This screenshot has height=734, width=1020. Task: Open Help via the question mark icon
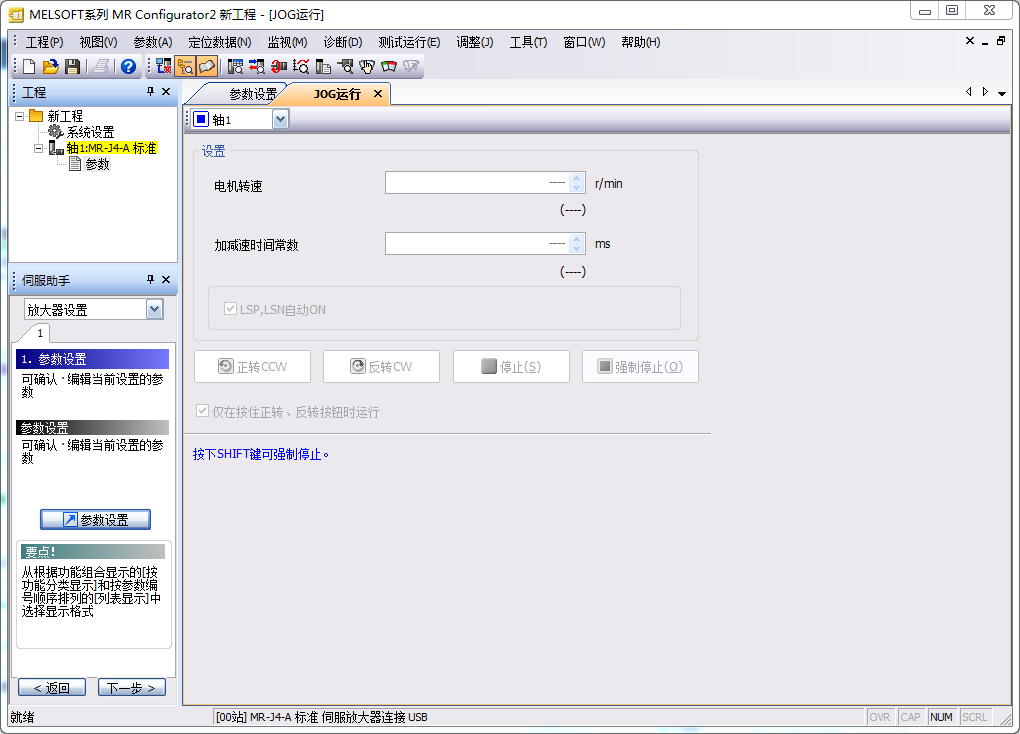coord(128,67)
